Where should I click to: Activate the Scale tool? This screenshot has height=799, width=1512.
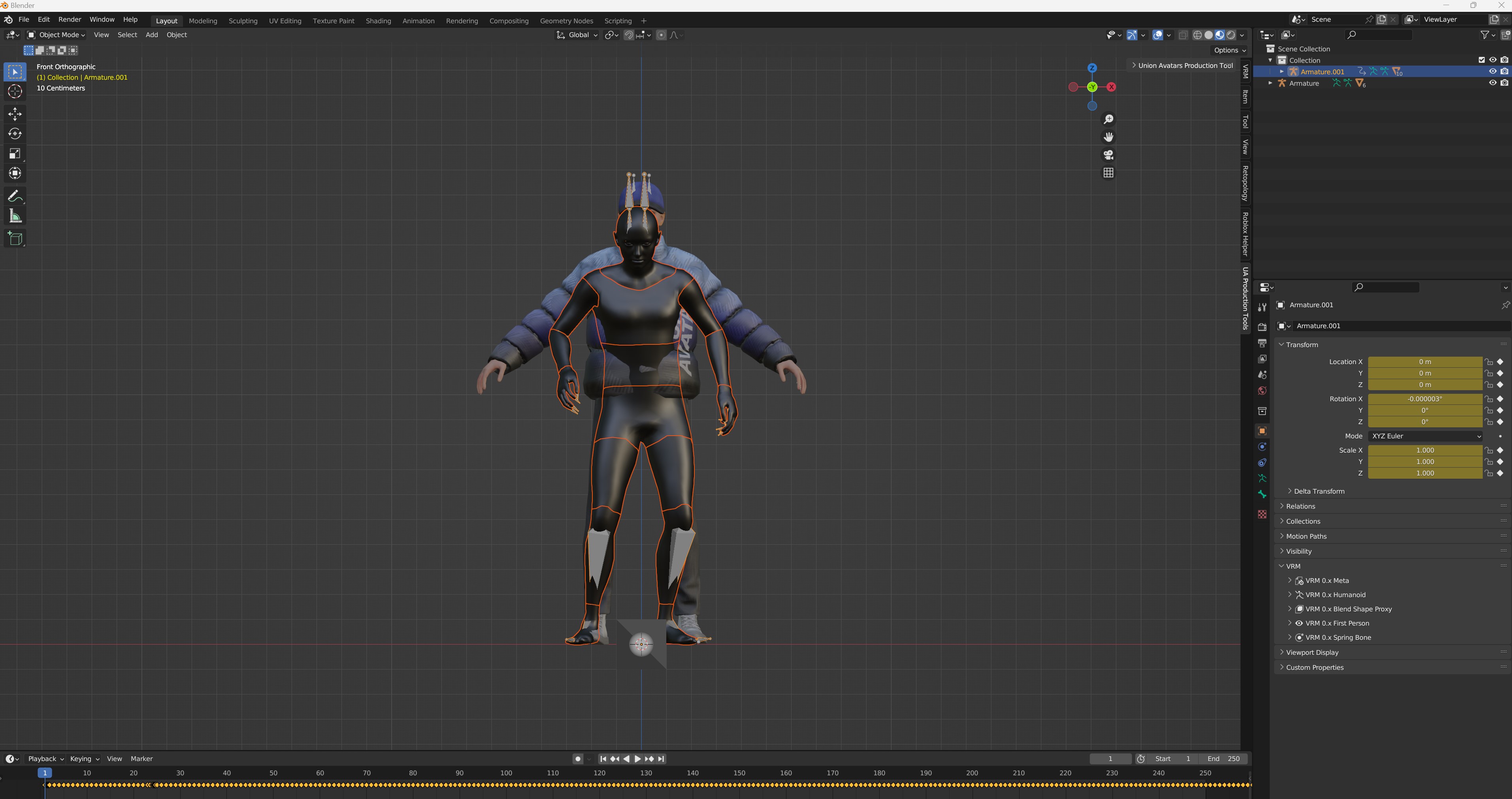(x=15, y=154)
